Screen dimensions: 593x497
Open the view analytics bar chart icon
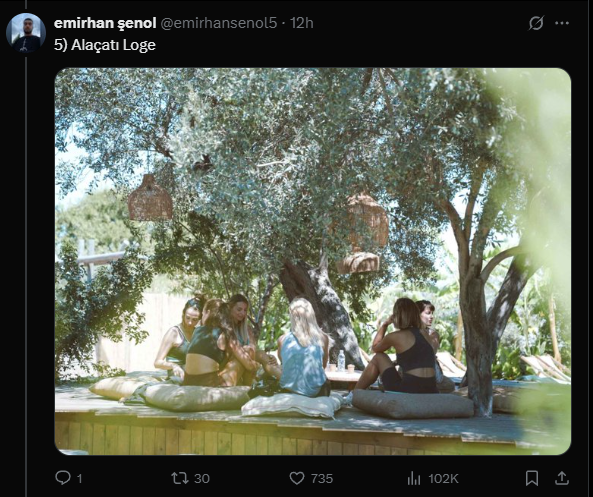(414, 478)
